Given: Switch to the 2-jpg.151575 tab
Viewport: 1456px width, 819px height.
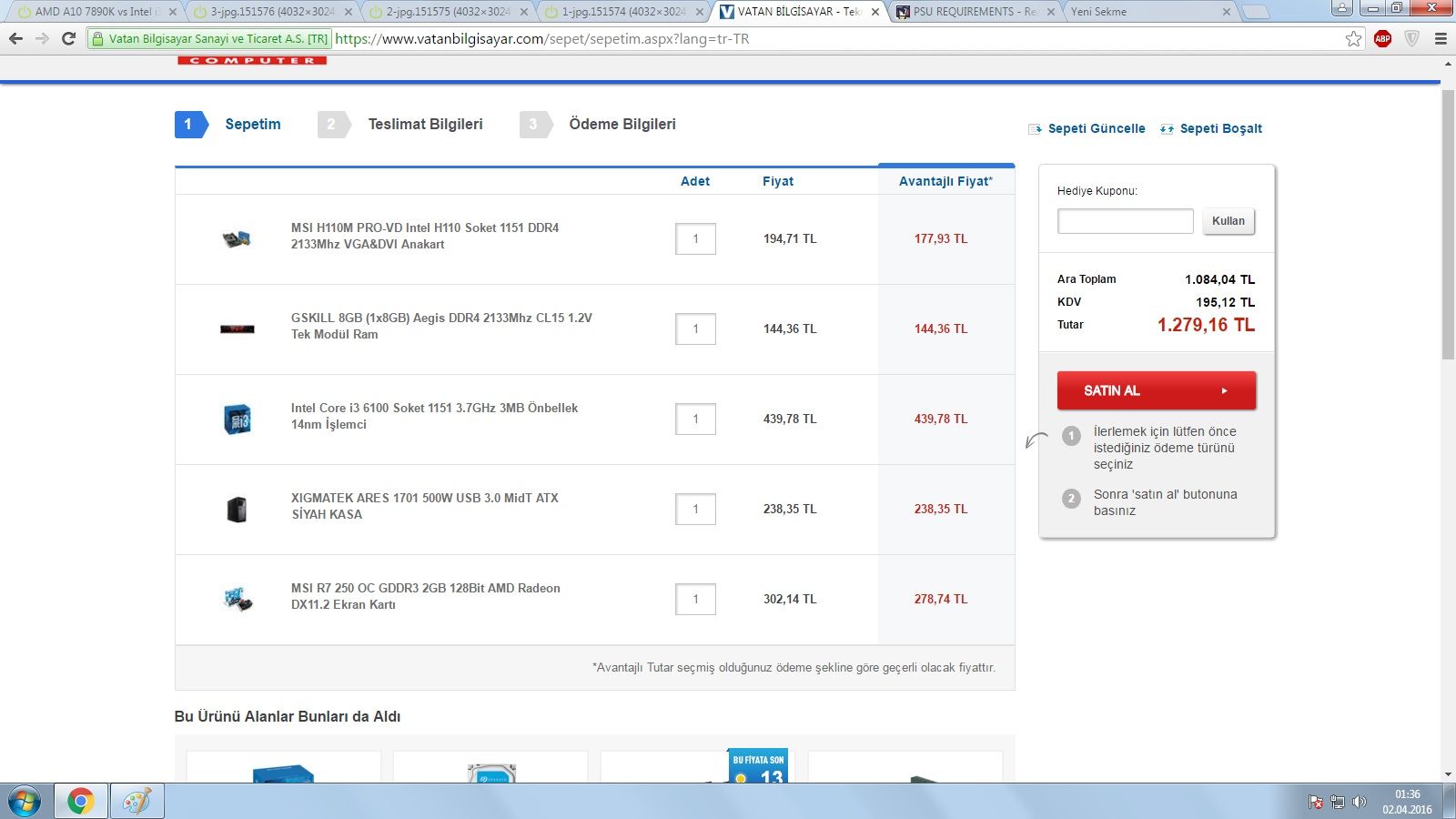Looking at the screenshot, I should coord(447,12).
